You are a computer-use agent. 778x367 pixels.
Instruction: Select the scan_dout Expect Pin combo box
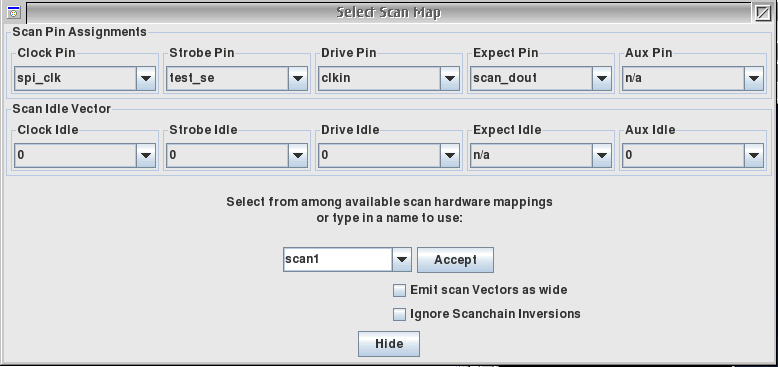(541, 78)
